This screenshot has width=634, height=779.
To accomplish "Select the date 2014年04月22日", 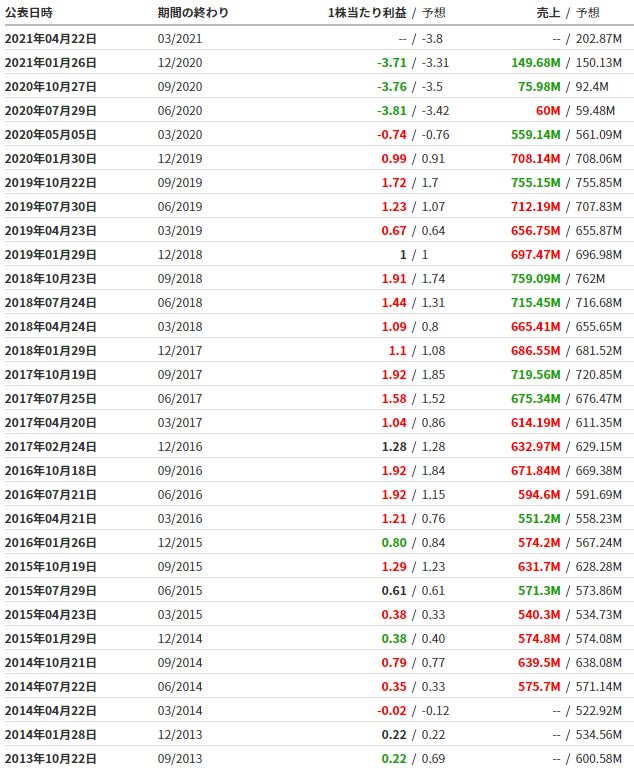I will pyautogui.click(x=51, y=711).
